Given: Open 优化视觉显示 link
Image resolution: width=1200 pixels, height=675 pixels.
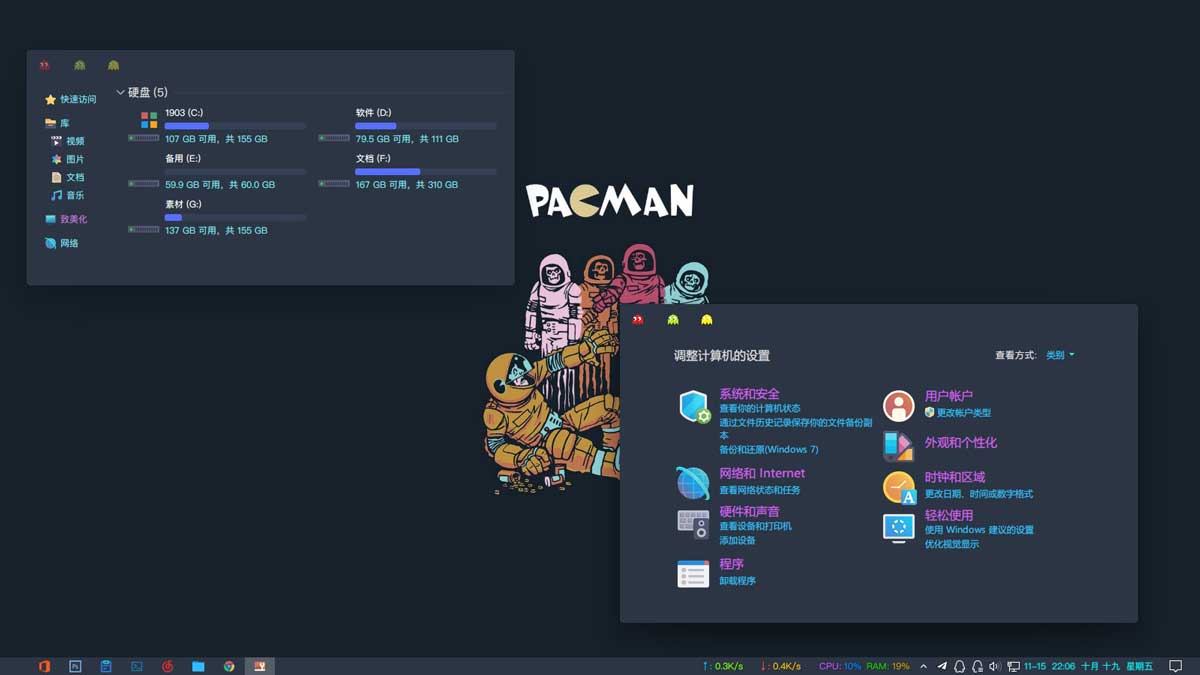Looking at the screenshot, I should 951,545.
